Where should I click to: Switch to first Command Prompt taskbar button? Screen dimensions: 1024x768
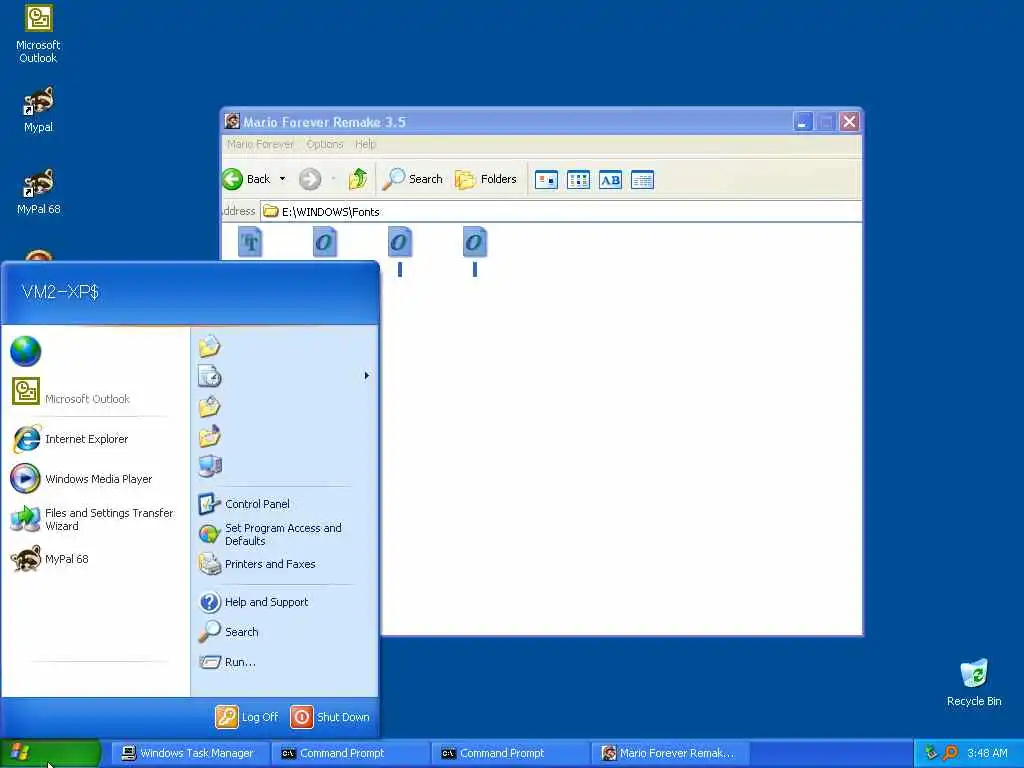[x=349, y=753]
